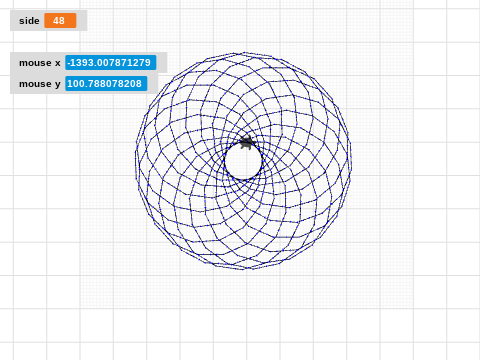Click the gray padding right of mouse y value

tap(152, 84)
